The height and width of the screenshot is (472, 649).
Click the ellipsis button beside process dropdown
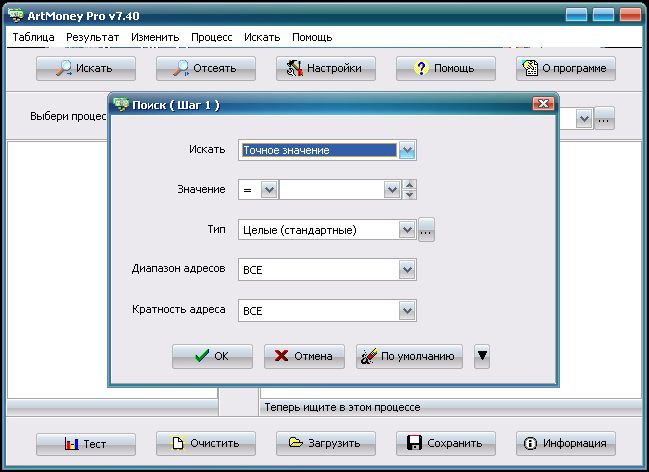coord(604,119)
